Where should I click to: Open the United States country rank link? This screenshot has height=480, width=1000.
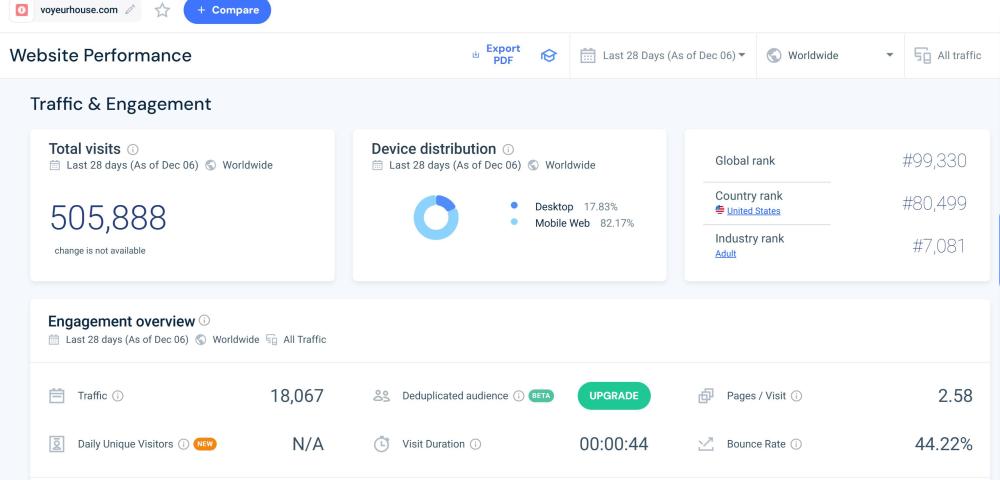753,211
